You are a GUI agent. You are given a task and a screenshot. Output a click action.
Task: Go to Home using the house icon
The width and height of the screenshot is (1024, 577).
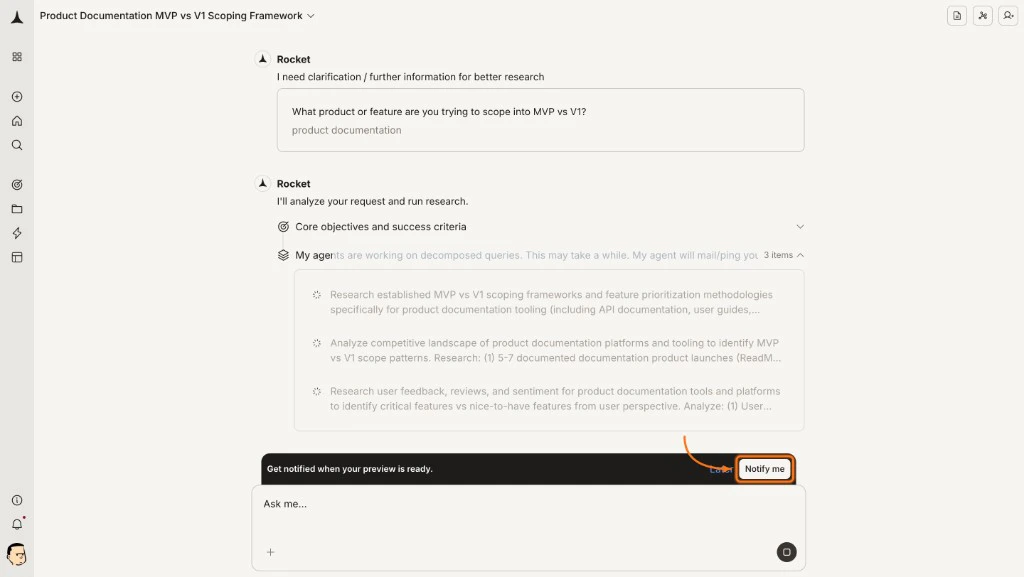[x=16, y=120]
